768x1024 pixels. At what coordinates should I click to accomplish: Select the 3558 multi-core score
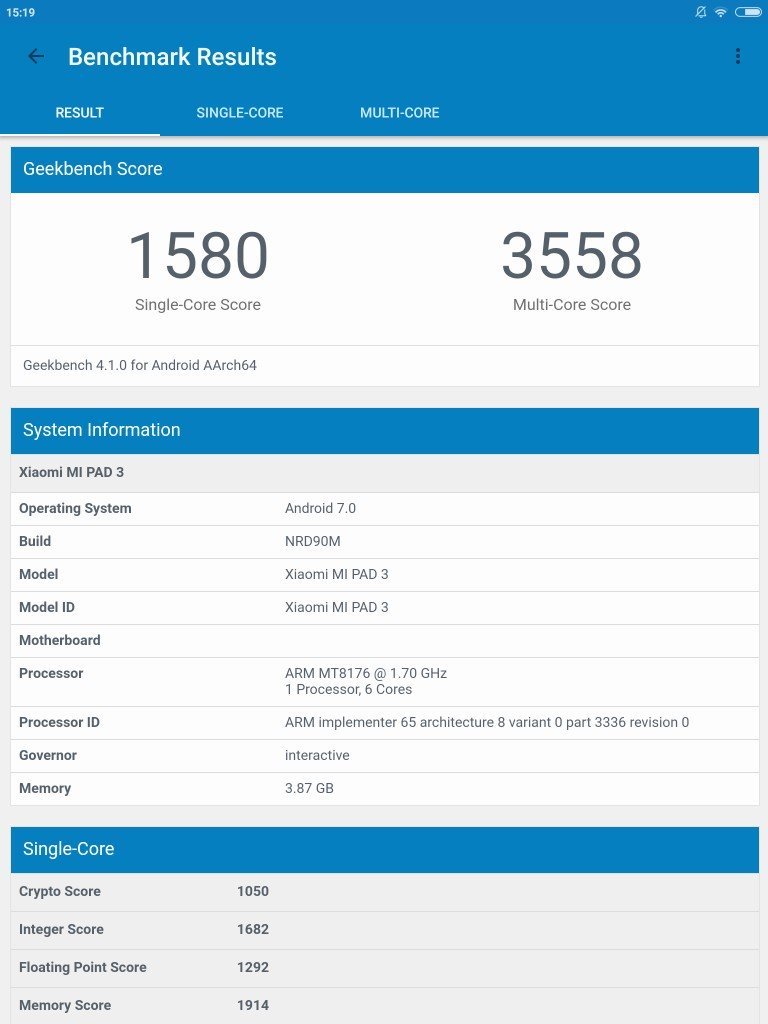coord(572,255)
